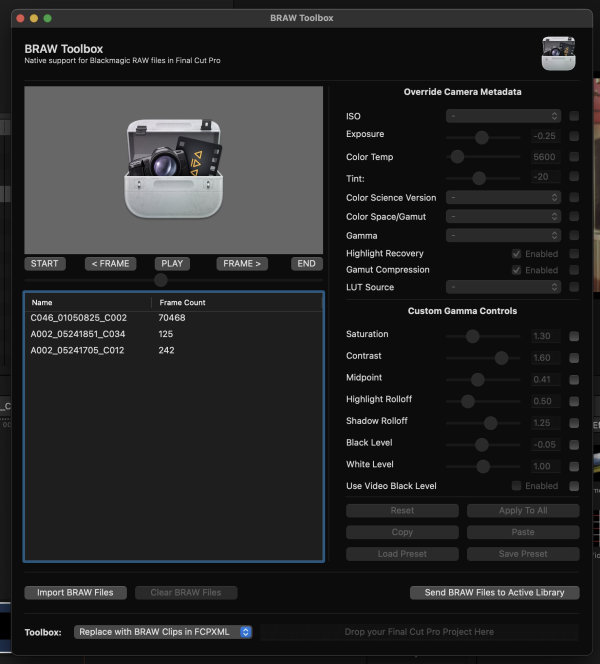Enable the Gamma override checkbox
This screenshot has height=664, width=600.
(x=574, y=235)
